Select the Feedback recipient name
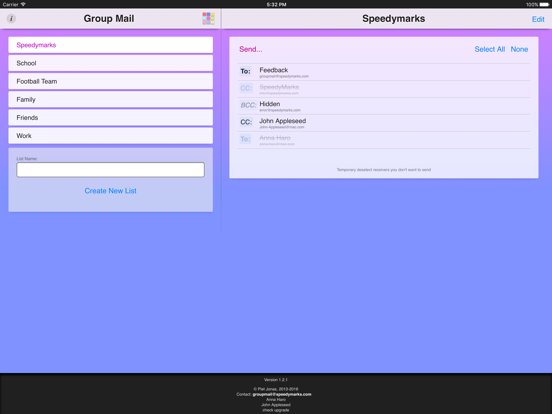The height and width of the screenshot is (414, 552). pyautogui.click(x=274, y=70)
